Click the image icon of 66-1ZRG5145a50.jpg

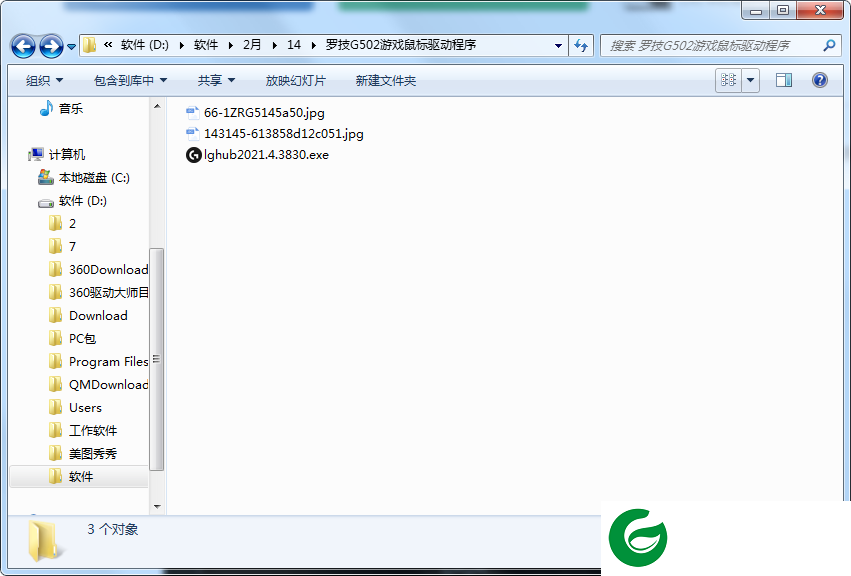tap(193, 112)
